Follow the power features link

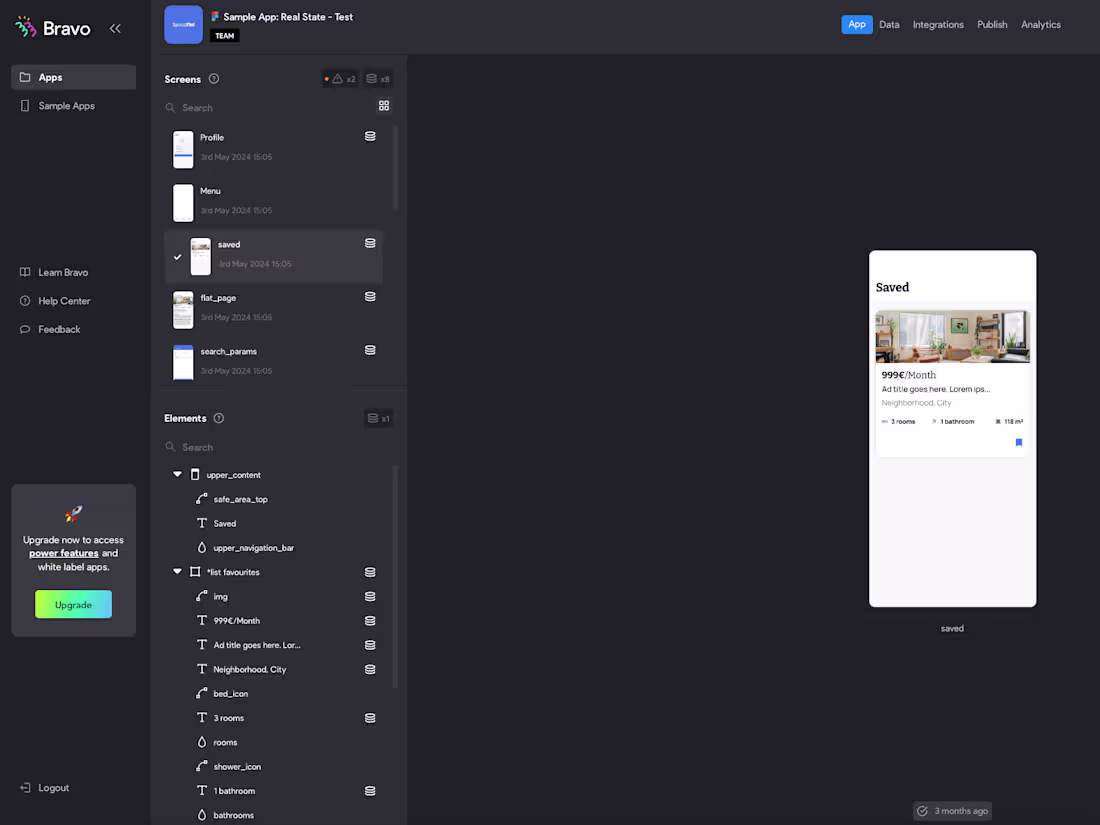coord(64,553)
